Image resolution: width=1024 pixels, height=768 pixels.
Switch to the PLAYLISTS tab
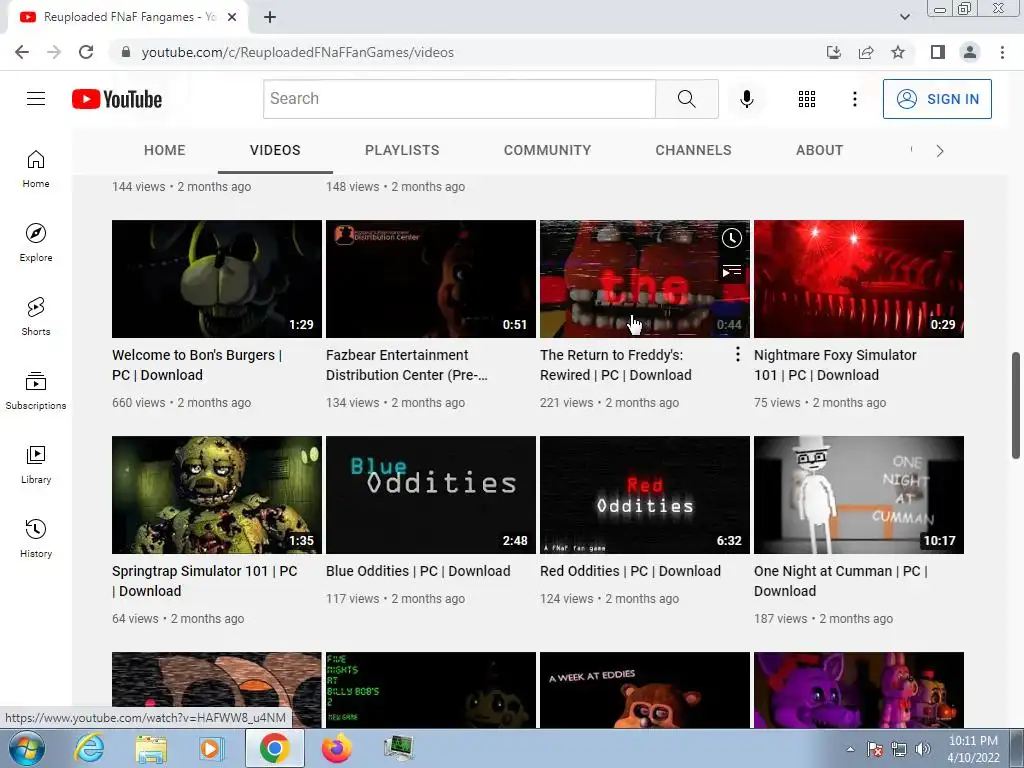point(402,150)
